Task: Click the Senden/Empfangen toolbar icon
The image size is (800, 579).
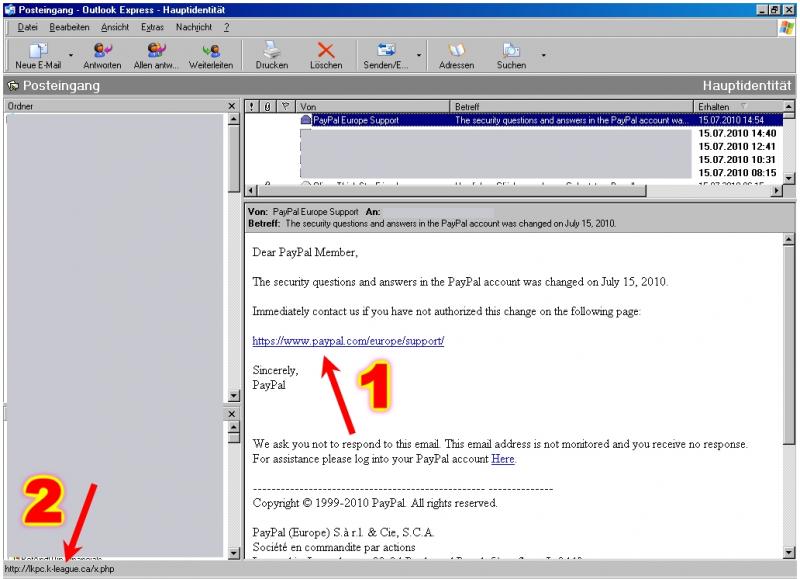Action: [386, 51]
